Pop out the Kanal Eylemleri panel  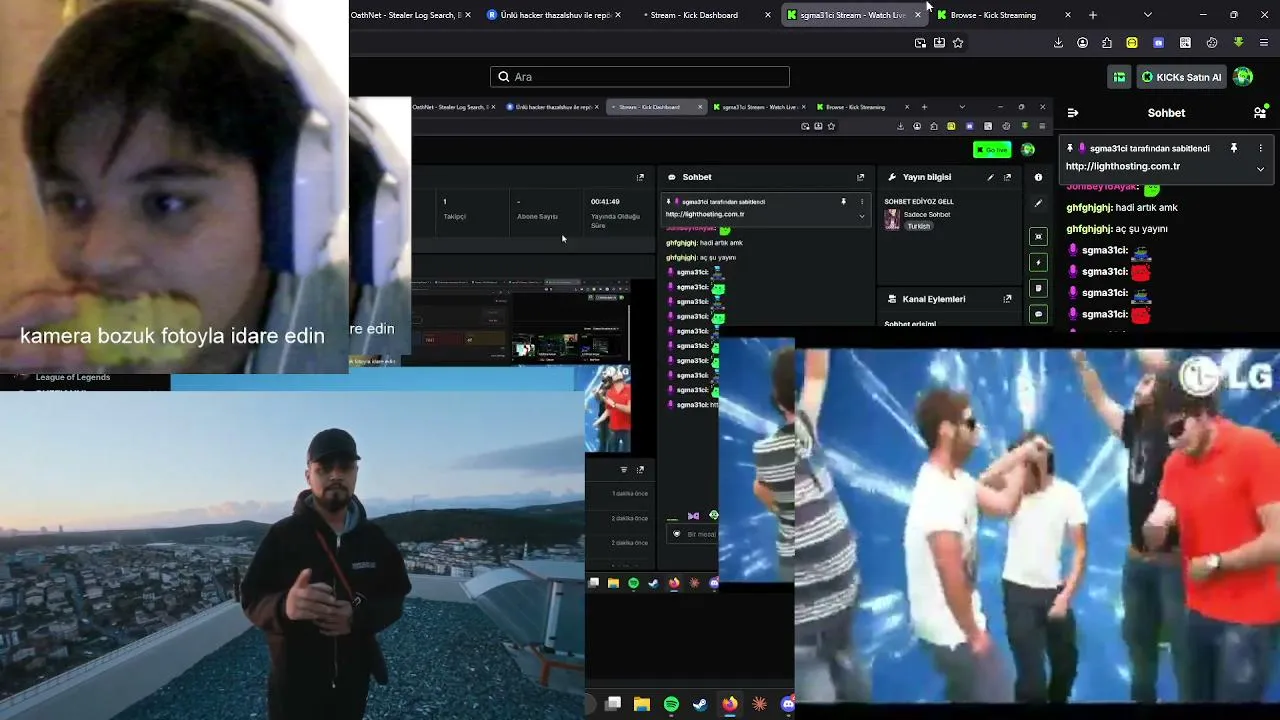coord(1007,299)
